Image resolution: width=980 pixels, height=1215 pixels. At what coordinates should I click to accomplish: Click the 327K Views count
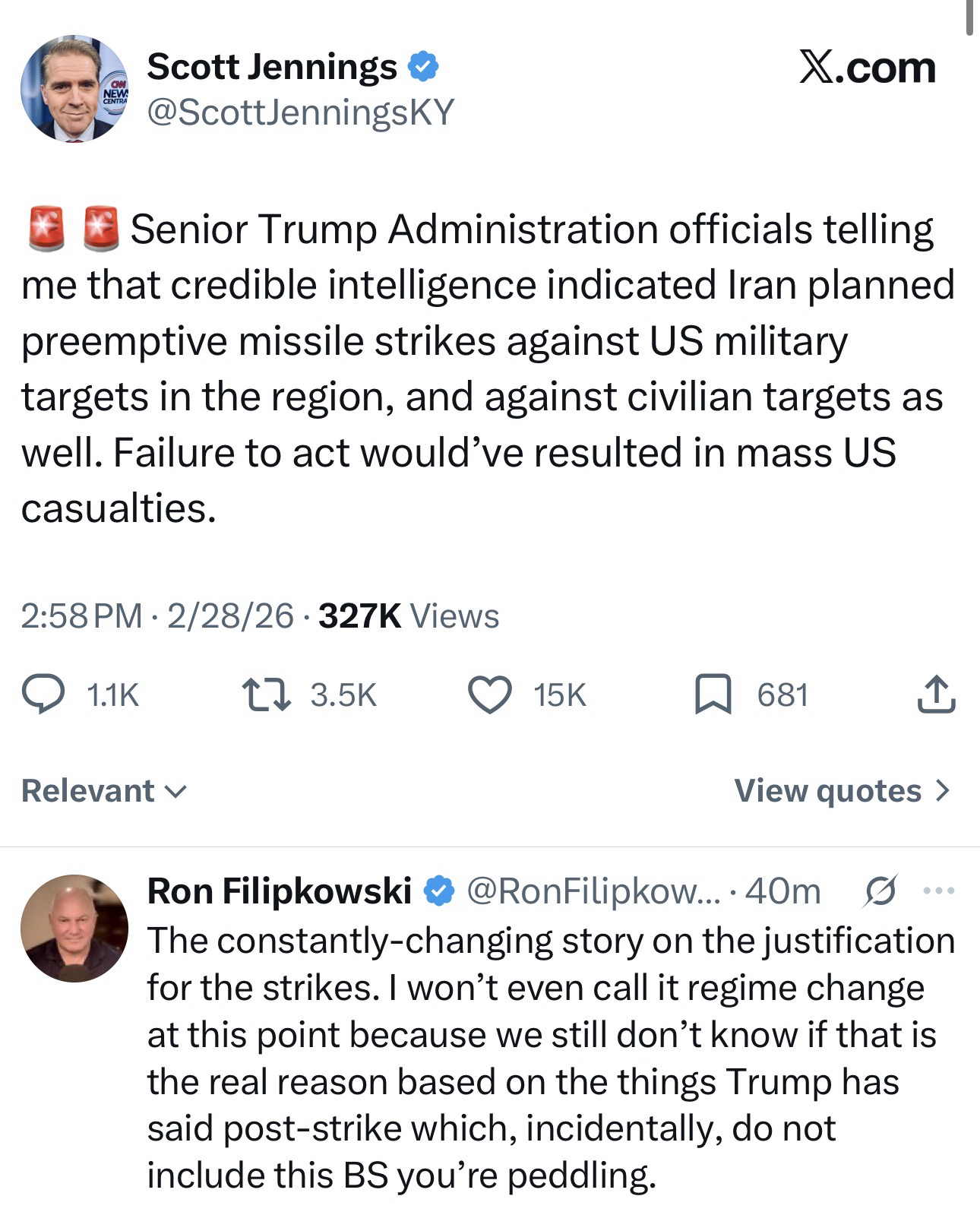[x=409, y=615]
